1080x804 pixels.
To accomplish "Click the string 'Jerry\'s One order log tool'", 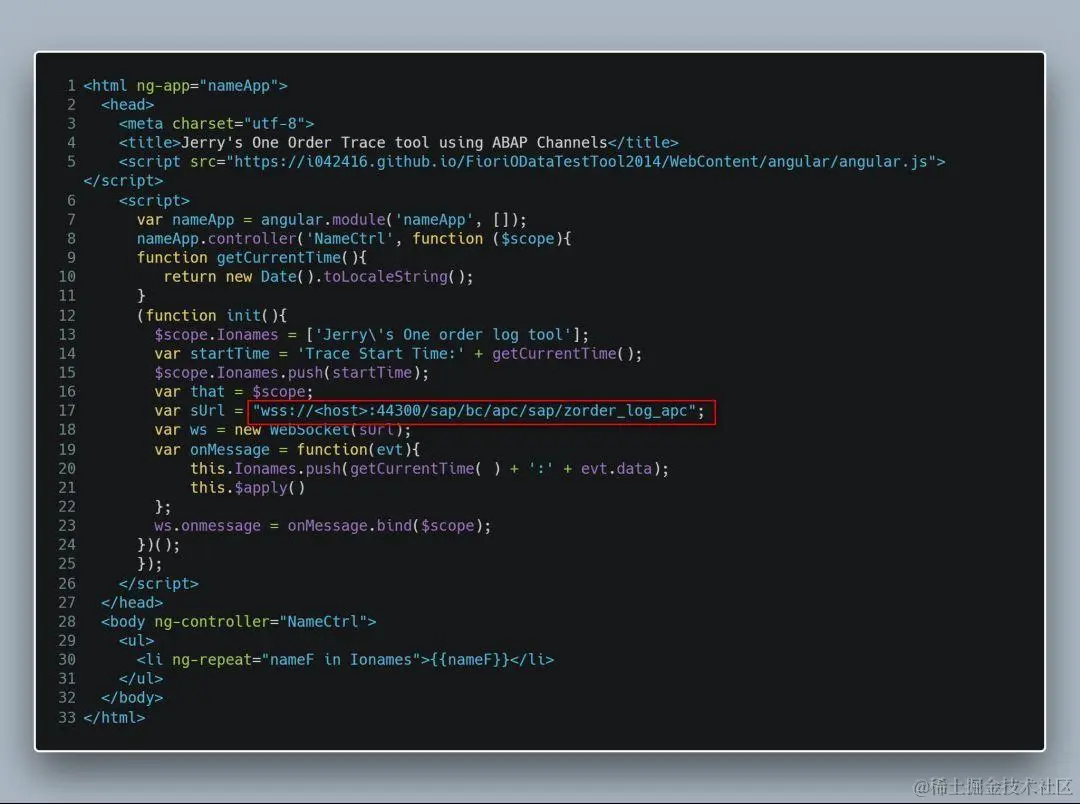I will pos(443,335).
